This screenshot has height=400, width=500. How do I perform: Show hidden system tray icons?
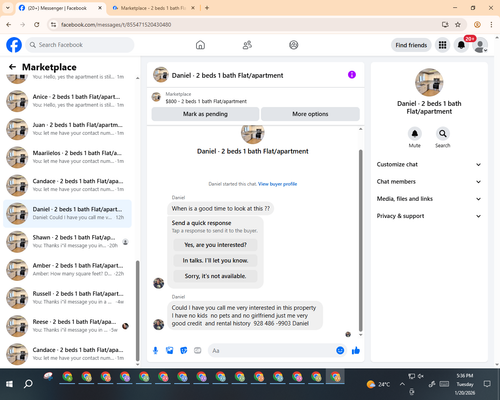402,384
